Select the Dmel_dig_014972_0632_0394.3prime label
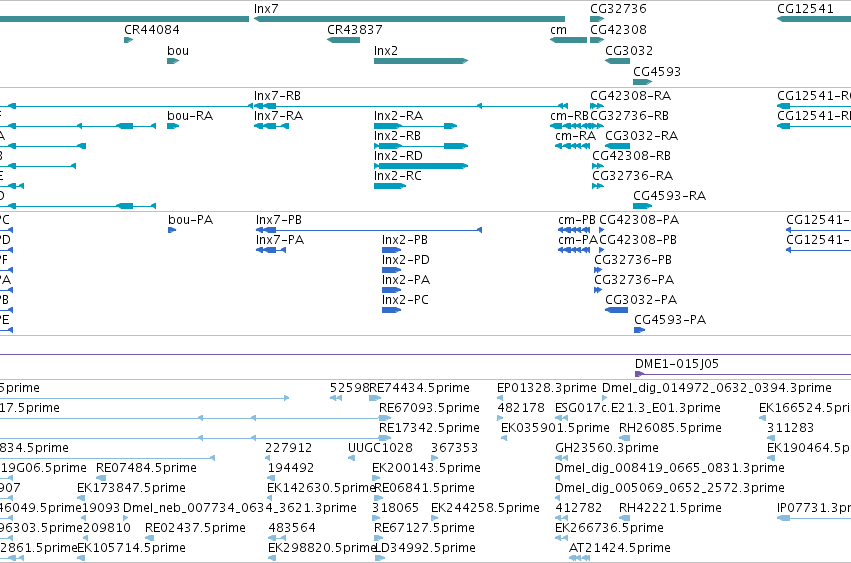 pos(716,388)
